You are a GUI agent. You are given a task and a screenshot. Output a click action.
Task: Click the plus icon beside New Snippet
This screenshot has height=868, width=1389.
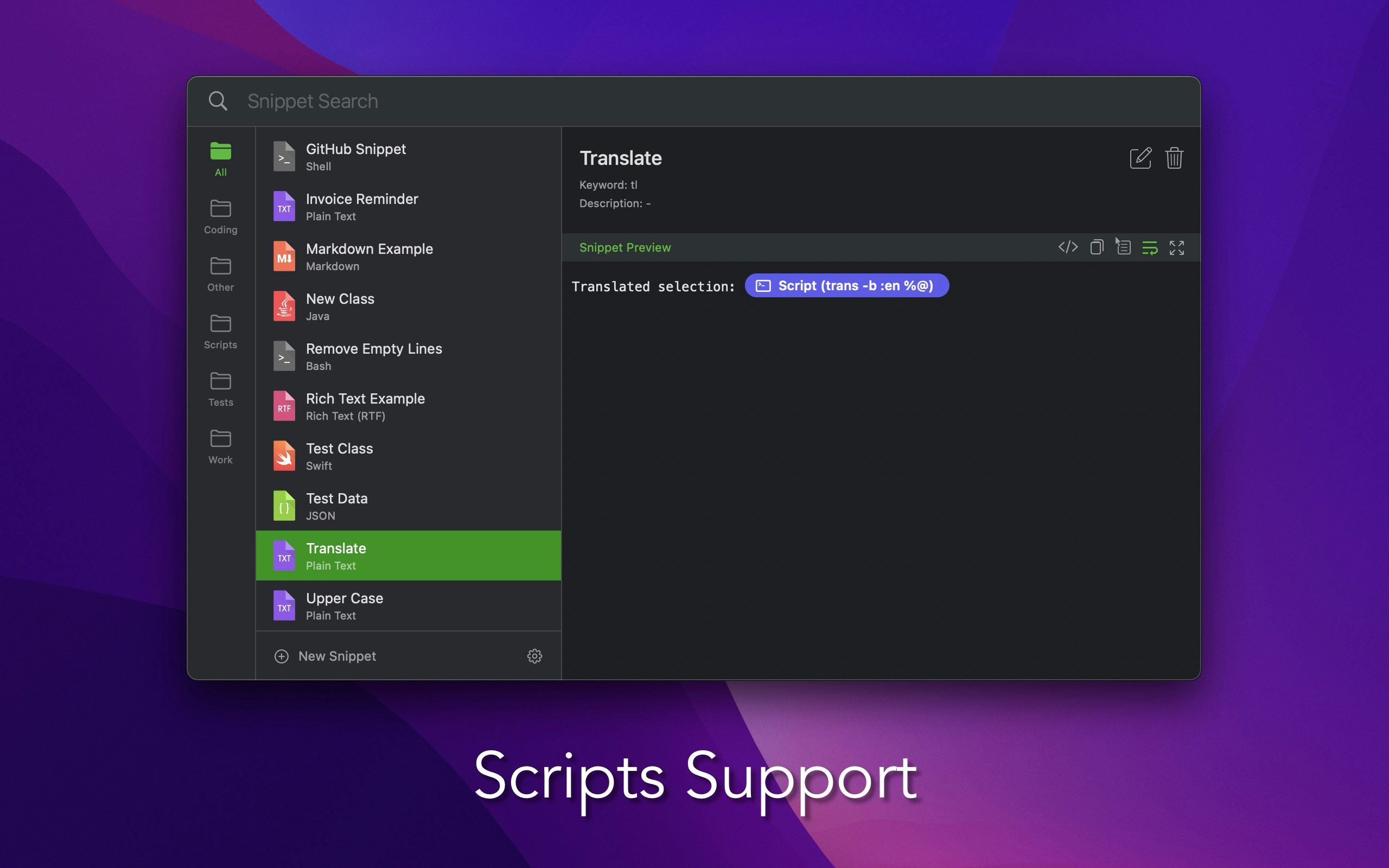281,656
